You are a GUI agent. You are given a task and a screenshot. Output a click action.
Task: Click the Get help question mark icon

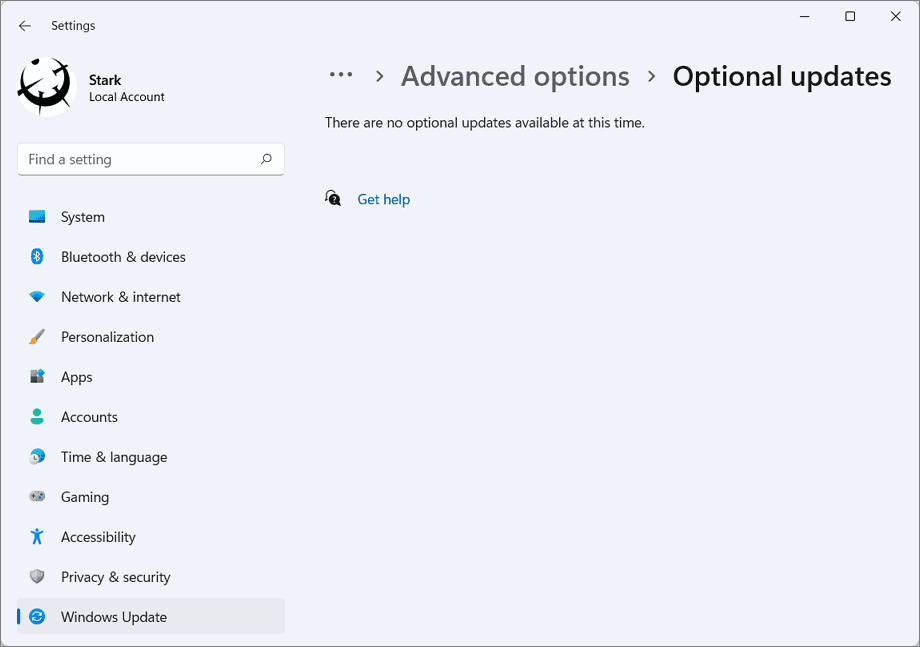pyautogui.click(x=332, y=198)
